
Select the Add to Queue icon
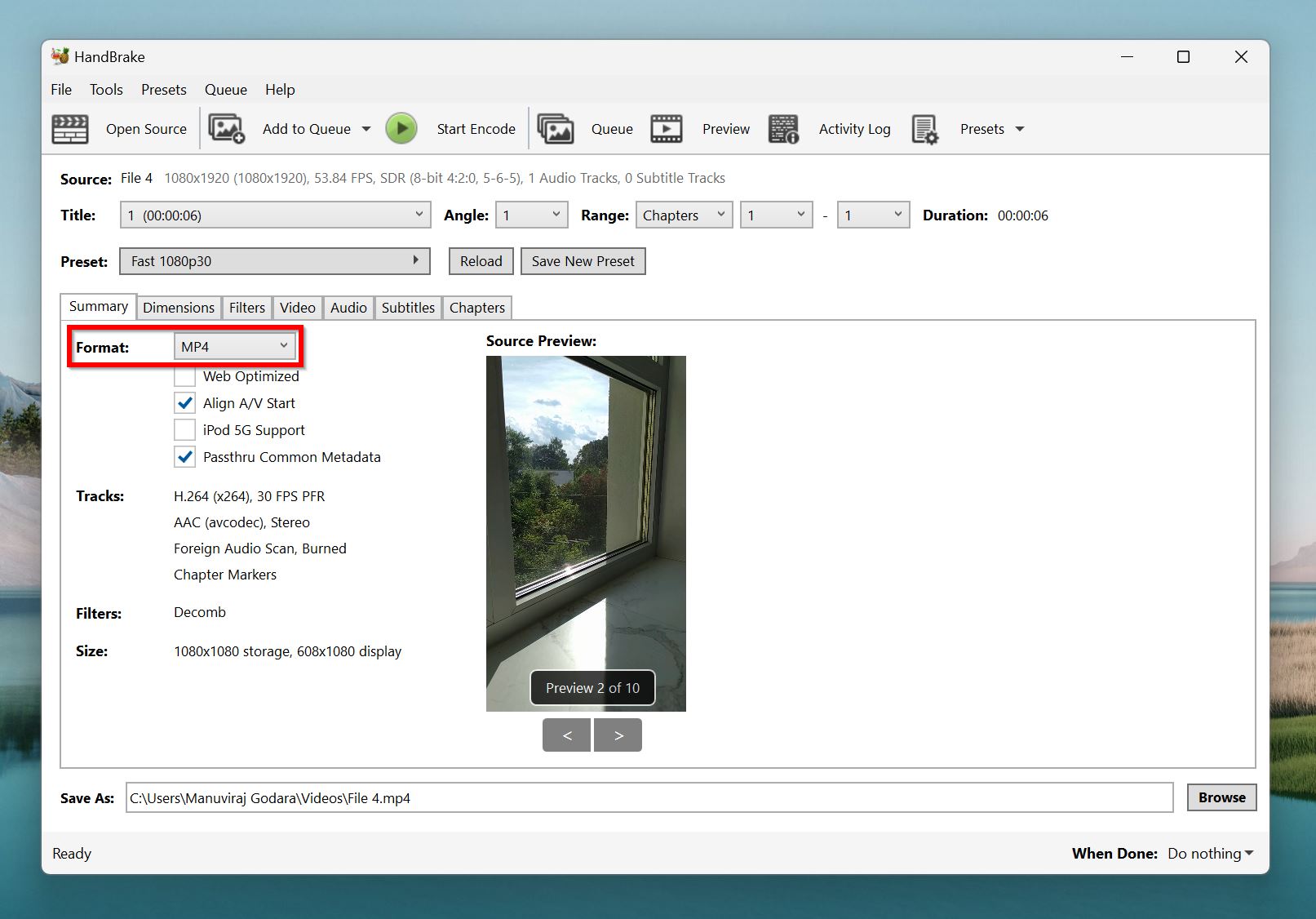click(226, 128)
